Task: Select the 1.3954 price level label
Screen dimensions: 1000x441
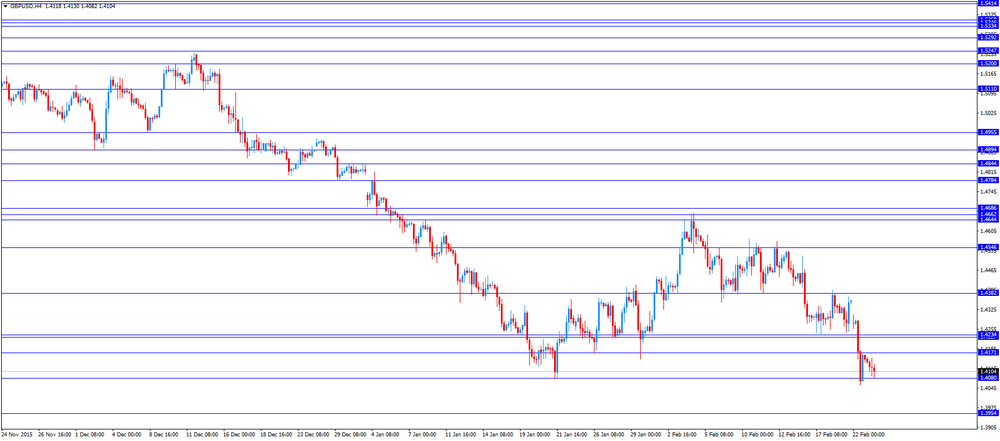Action: point(987,413)
